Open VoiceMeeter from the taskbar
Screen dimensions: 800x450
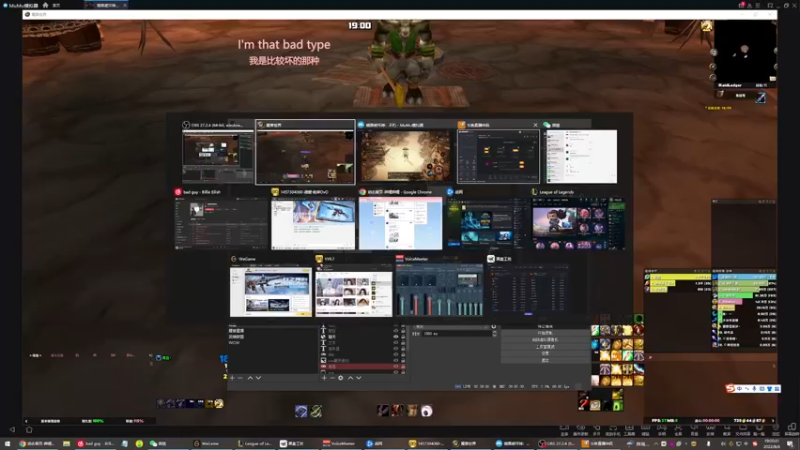coord(339,444)
